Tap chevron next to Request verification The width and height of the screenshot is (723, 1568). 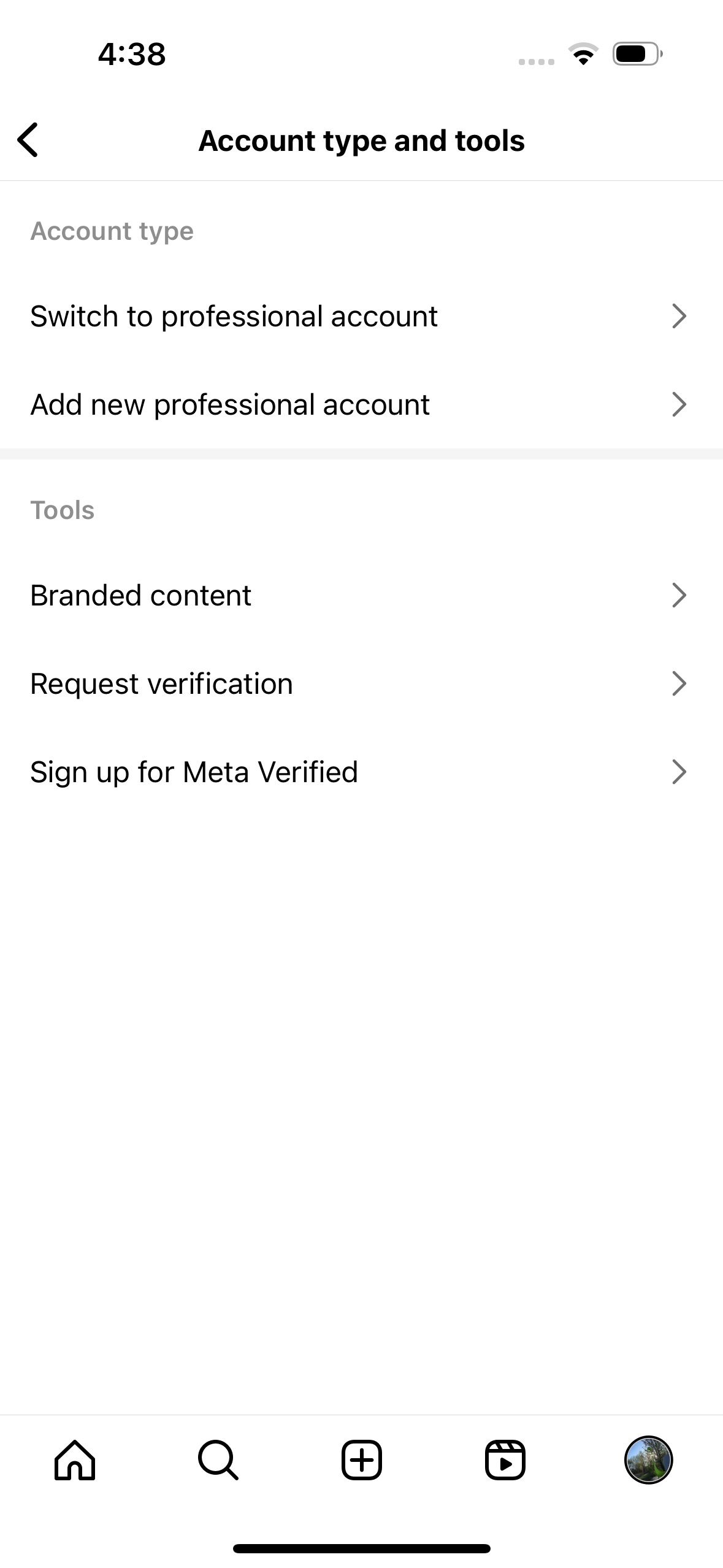pos(678,683)
